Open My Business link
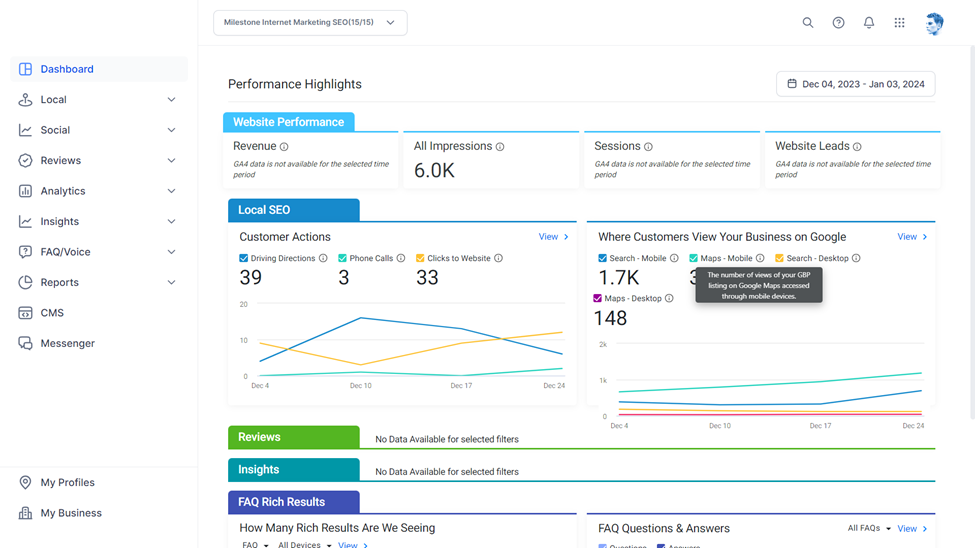The height and width of the screenshot is (548, 975). tap(71, 513)
